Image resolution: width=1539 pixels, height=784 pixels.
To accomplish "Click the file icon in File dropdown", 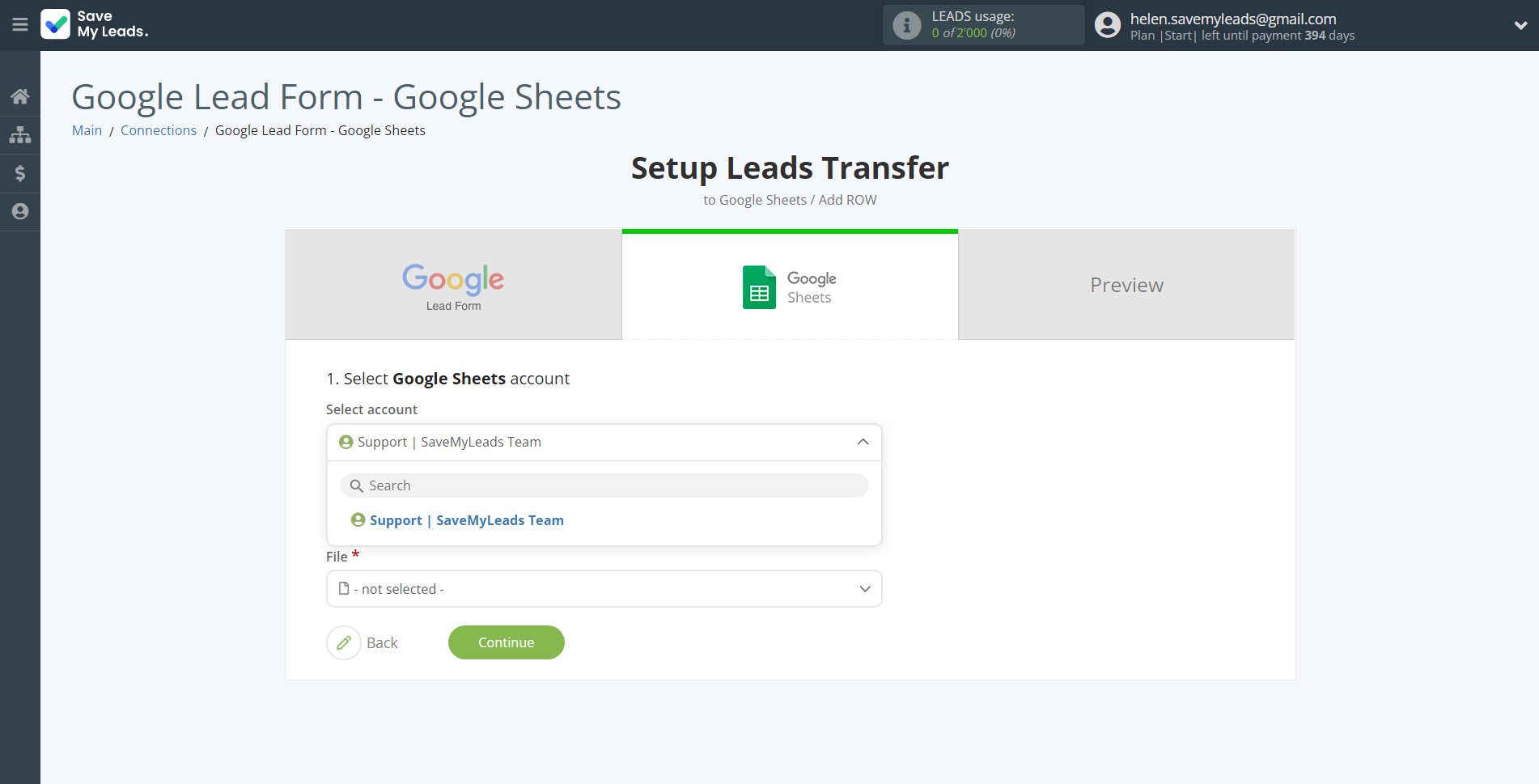I will (344, 589).
